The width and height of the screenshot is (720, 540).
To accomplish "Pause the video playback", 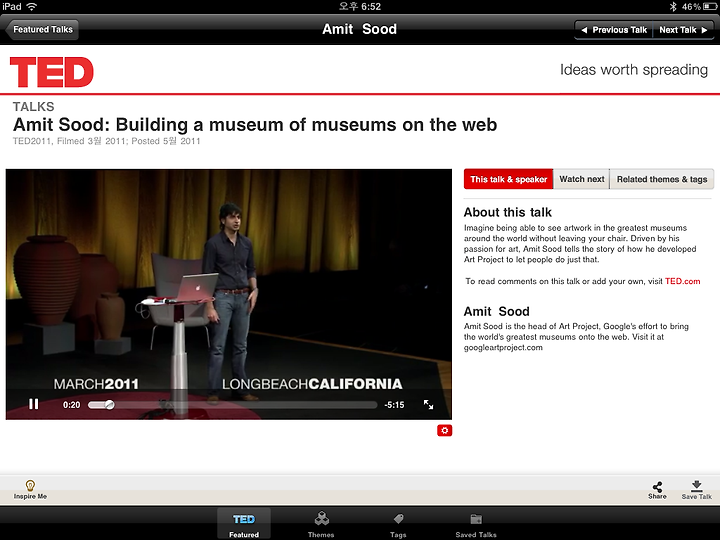I will [34, 404].
